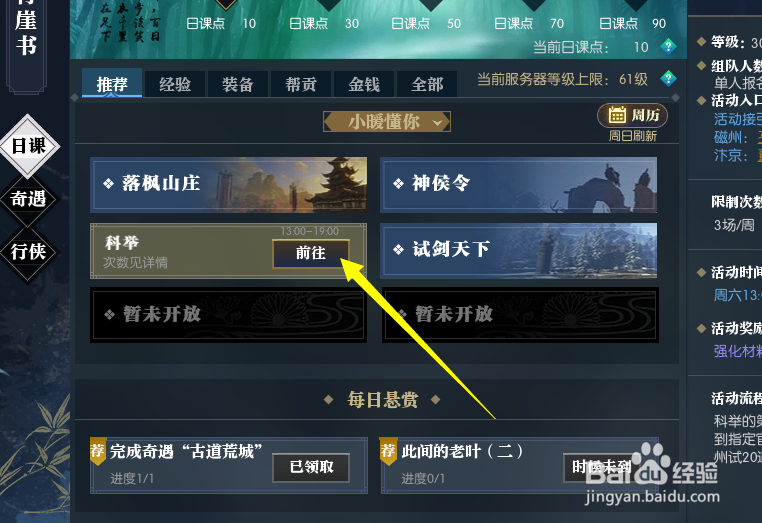Click the help icon beside 当前日课点

[x=669, y=47]
